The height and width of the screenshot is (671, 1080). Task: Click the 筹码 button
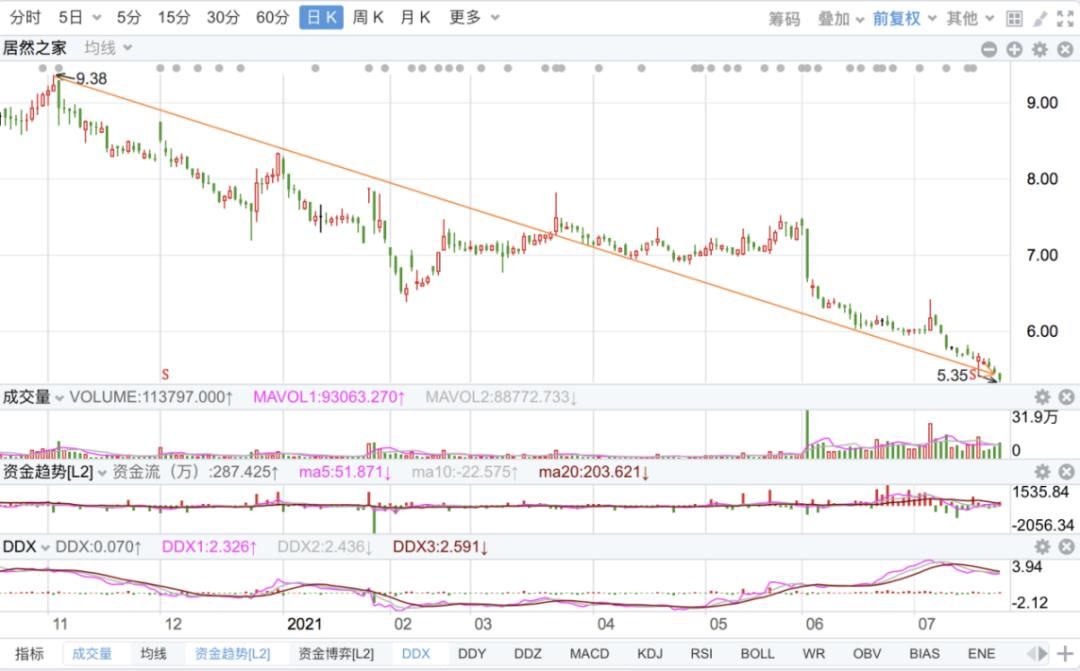coord(785,19)
